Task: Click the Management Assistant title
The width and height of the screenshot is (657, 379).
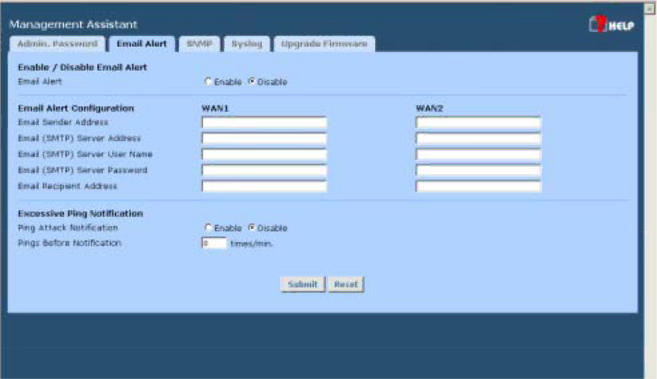Action: (73, 24)
